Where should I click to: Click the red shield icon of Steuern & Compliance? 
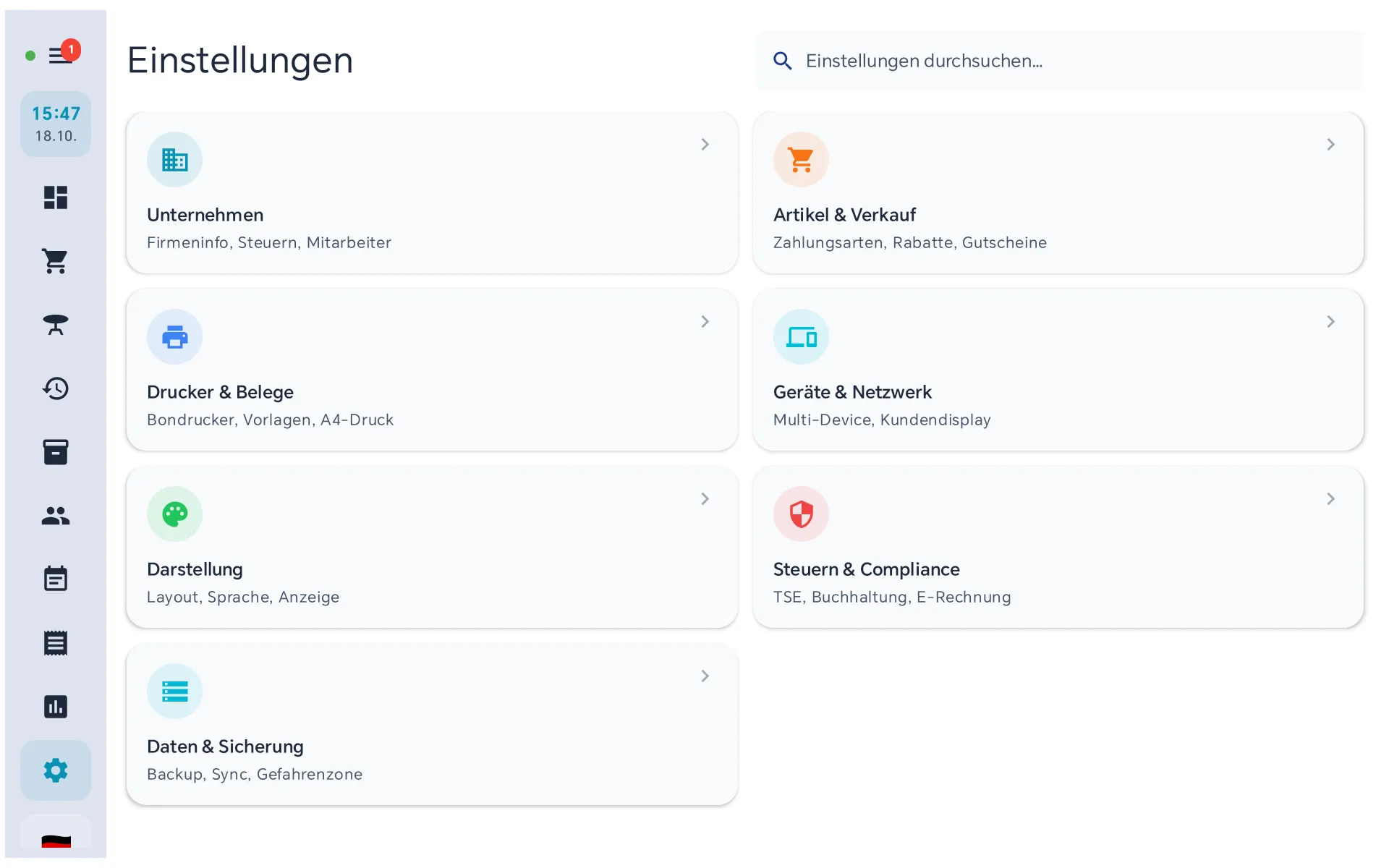(801, 514)
